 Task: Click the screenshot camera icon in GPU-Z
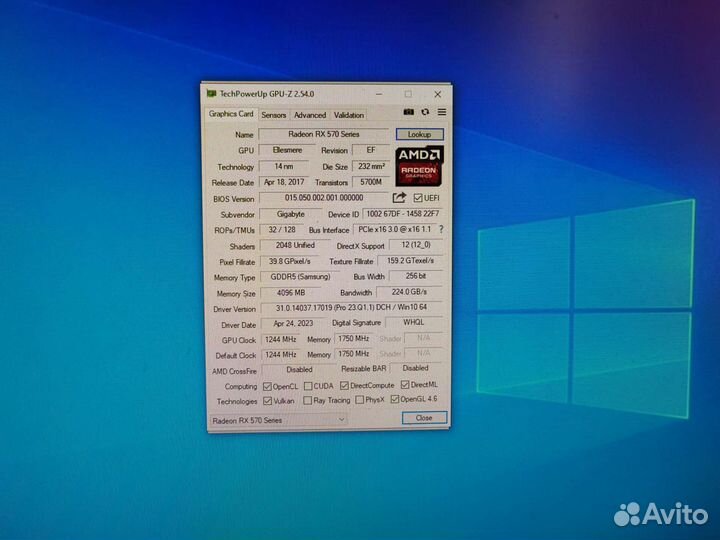coord(408,112)
